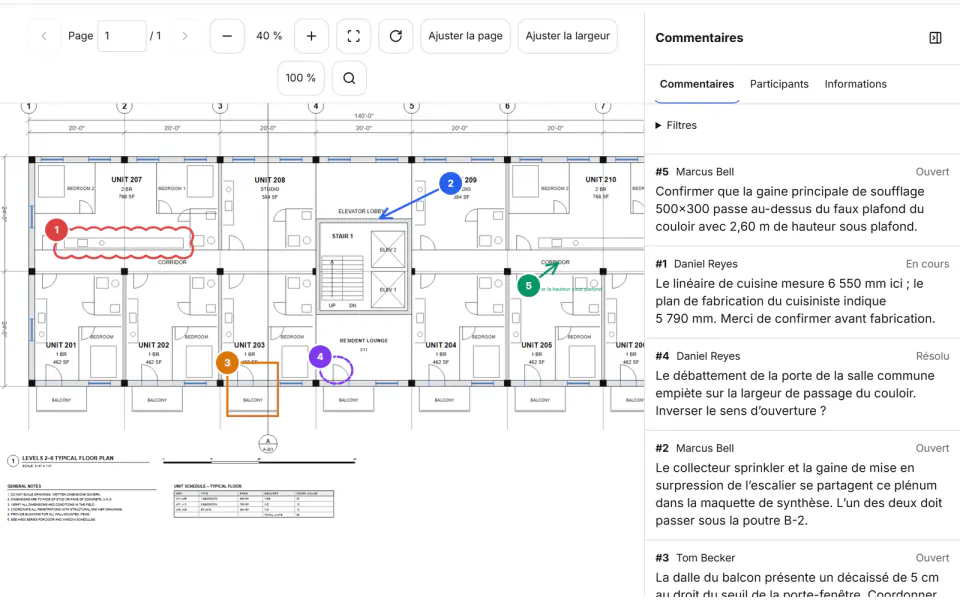Open comment #3 by Tom Becker

point(802,571)
